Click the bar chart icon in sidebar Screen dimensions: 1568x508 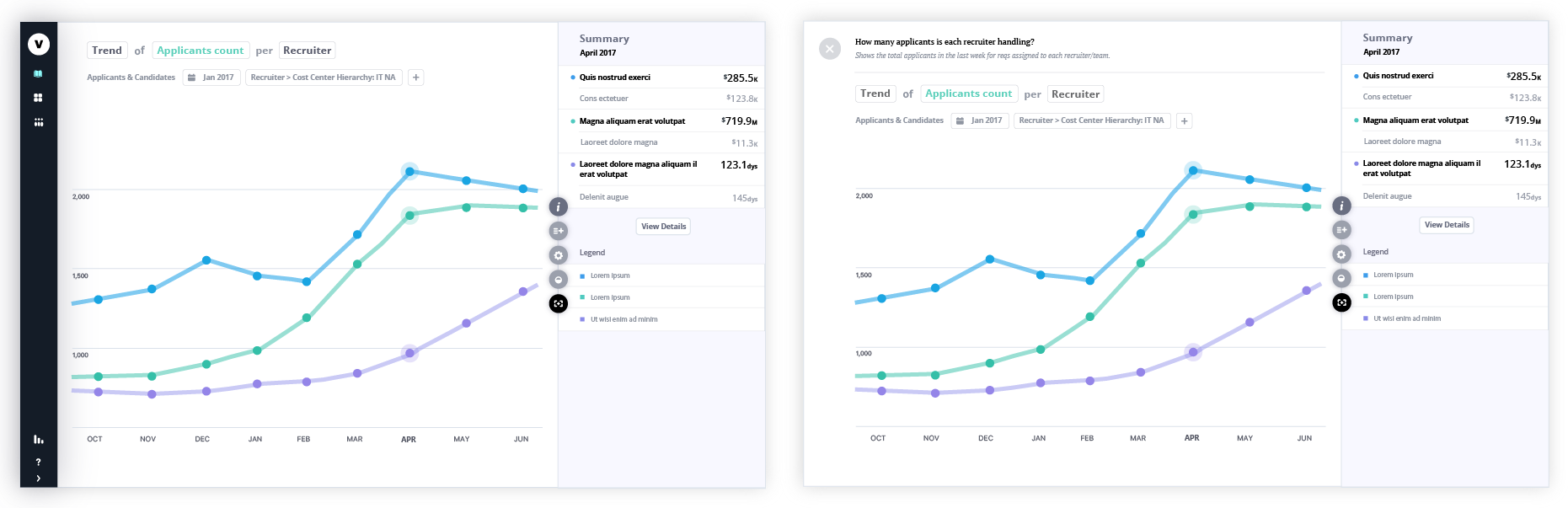[38, 439]
